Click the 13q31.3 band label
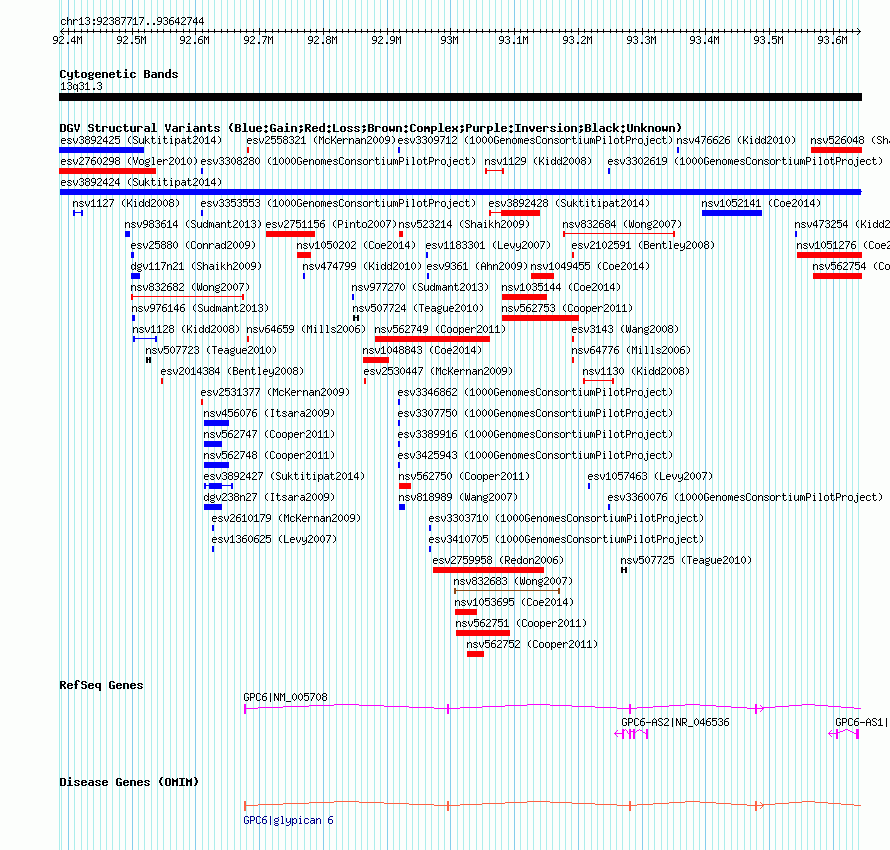Viewport: 890px width, 850px height. (x=81, y=86)
